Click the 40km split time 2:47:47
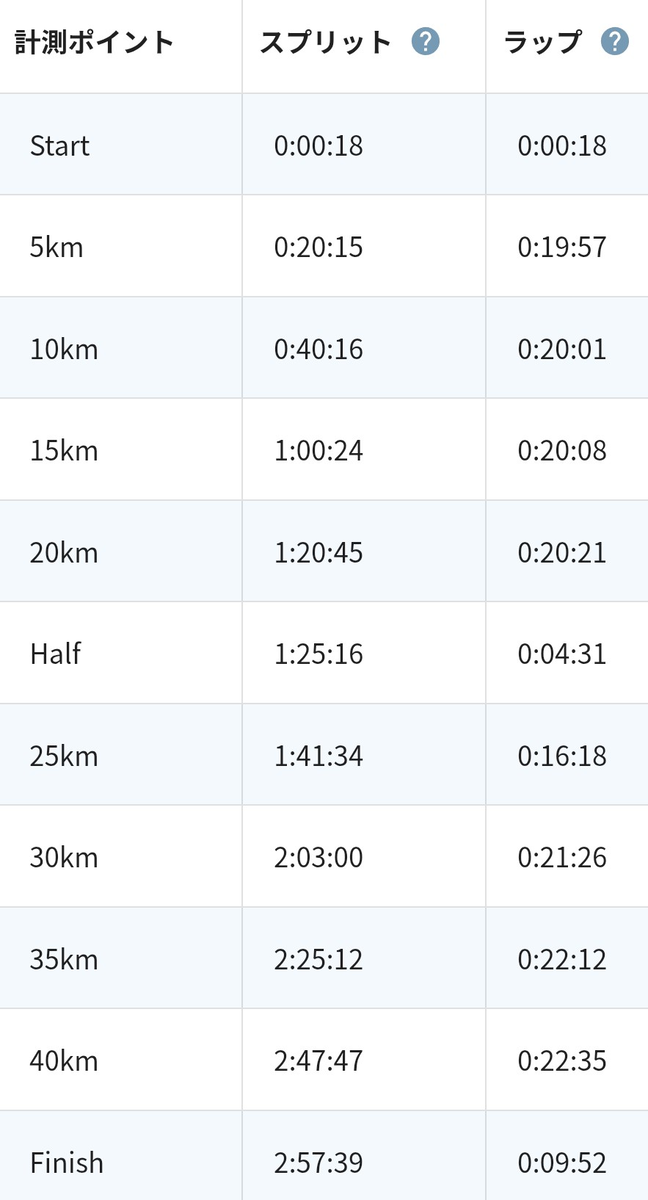The image size is (648, 1200). [x=319, y=1061]
